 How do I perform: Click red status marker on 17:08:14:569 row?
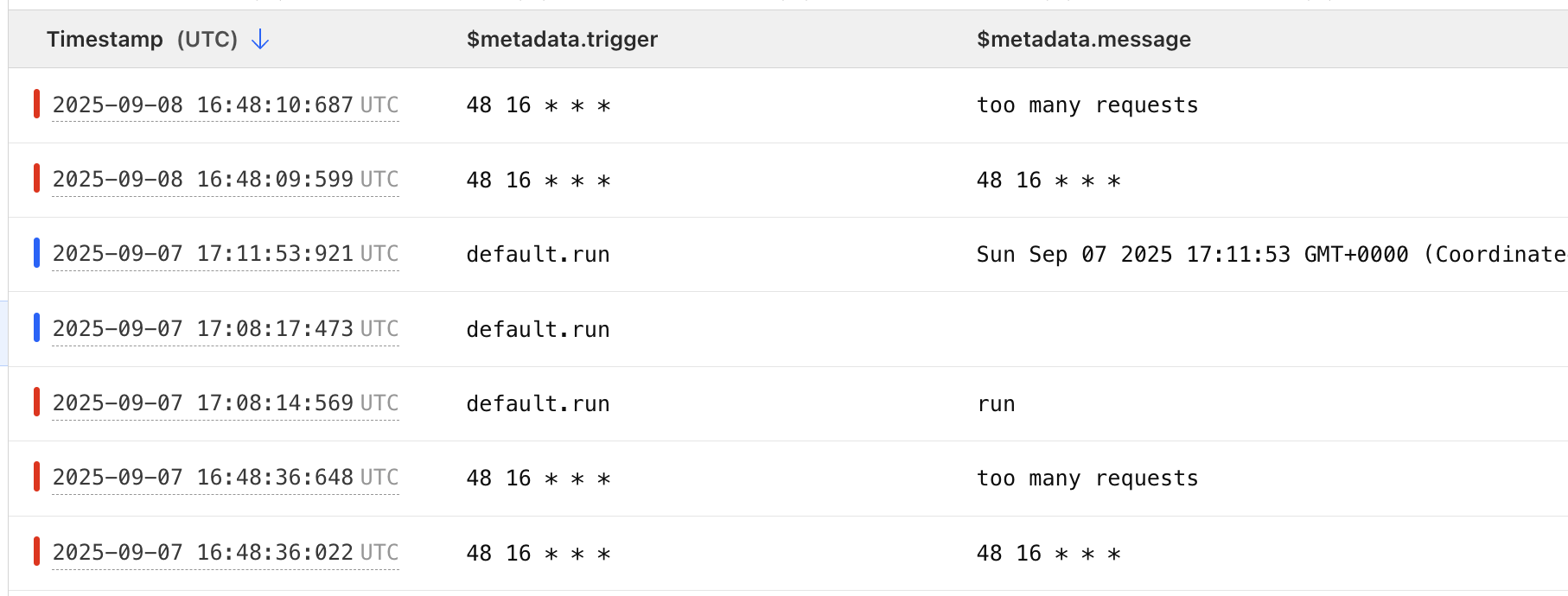pyautogui.click(x=36, y=403)
